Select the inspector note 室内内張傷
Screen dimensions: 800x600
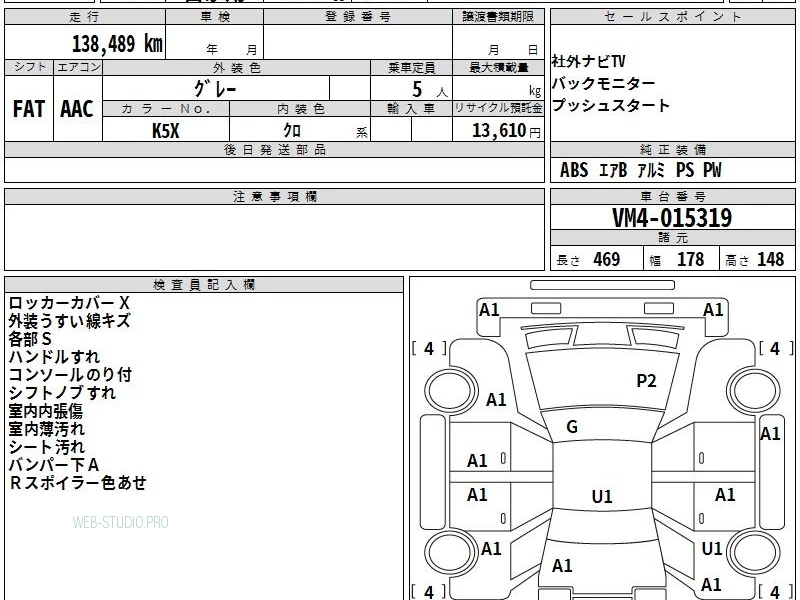45,411
